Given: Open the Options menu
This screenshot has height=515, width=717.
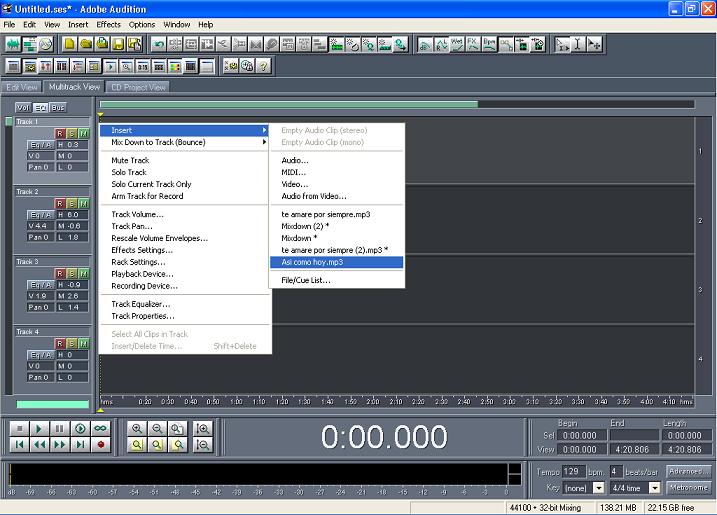Looking at the screenshot, I should click(x=142, y=25).
